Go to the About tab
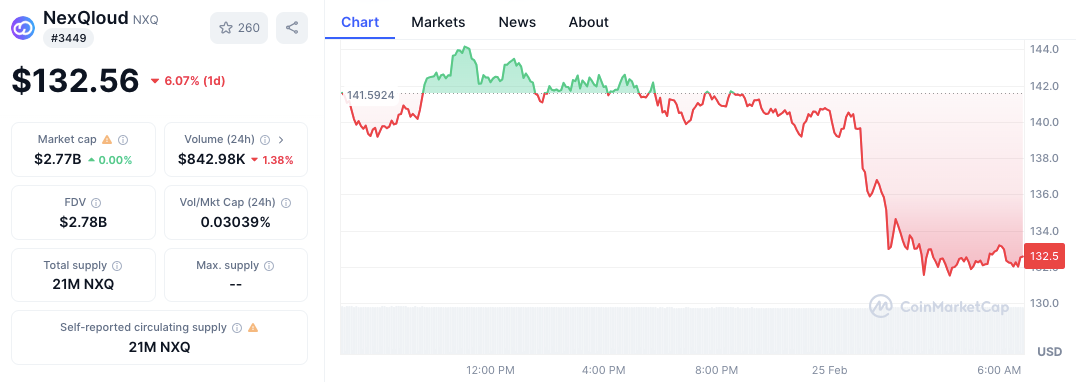The image size is (1076, 382). (588, 22)
